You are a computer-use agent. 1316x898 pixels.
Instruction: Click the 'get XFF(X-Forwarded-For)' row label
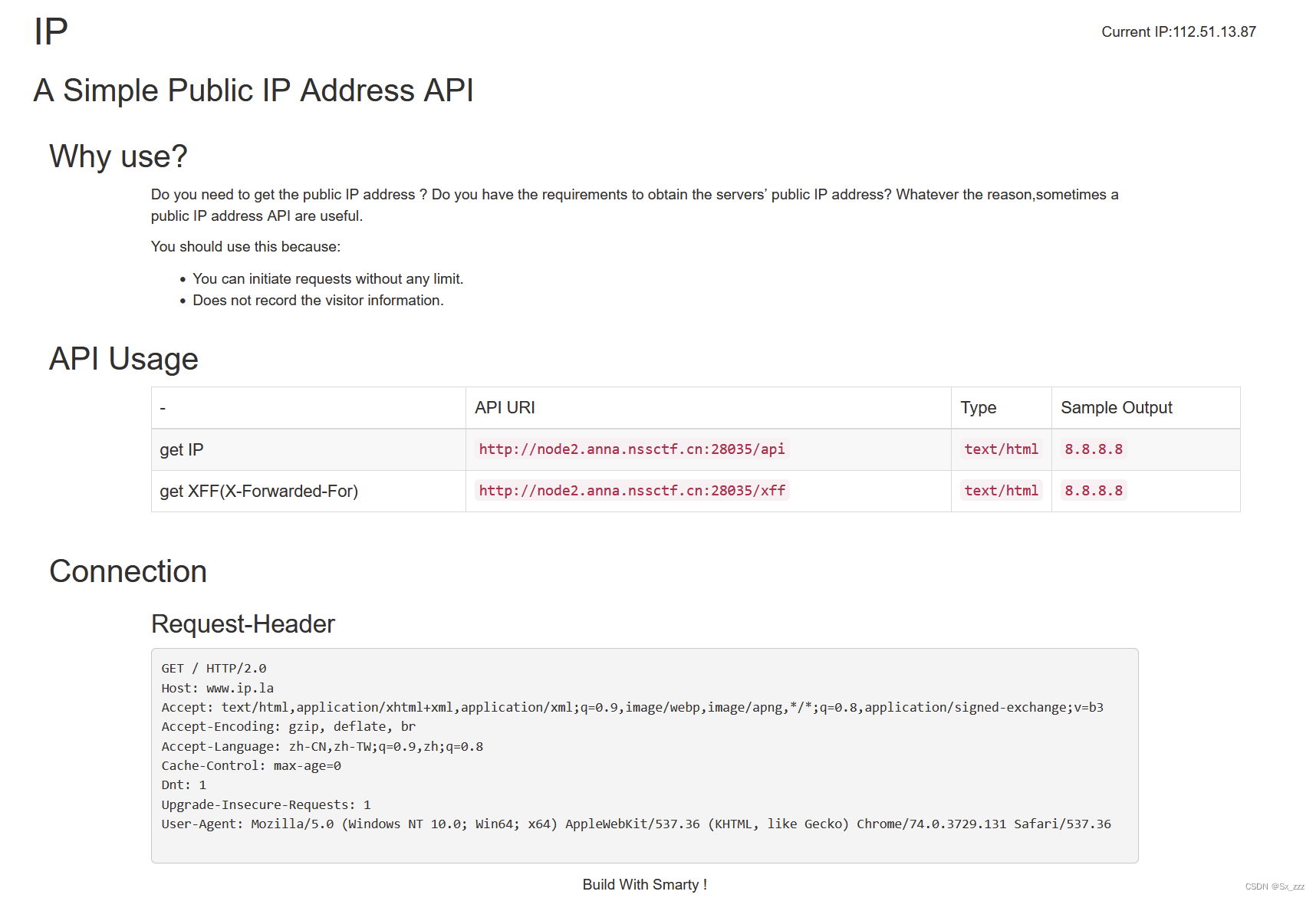(259, 492)
